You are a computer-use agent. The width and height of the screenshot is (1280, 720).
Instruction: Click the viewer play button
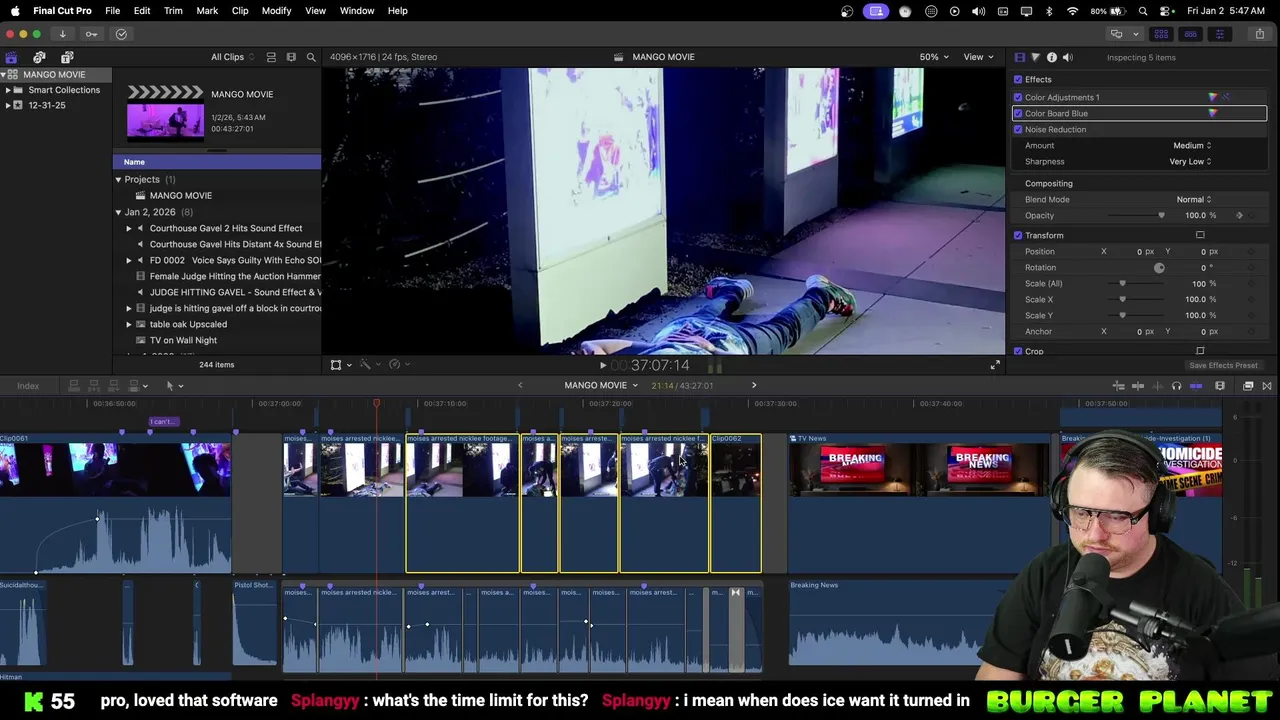(x=603, y=366)
